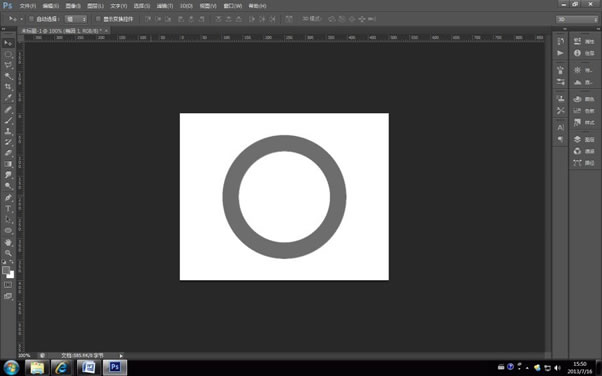Select the Path Selection tool
602x376 pixels.
(x=8, y=219)
